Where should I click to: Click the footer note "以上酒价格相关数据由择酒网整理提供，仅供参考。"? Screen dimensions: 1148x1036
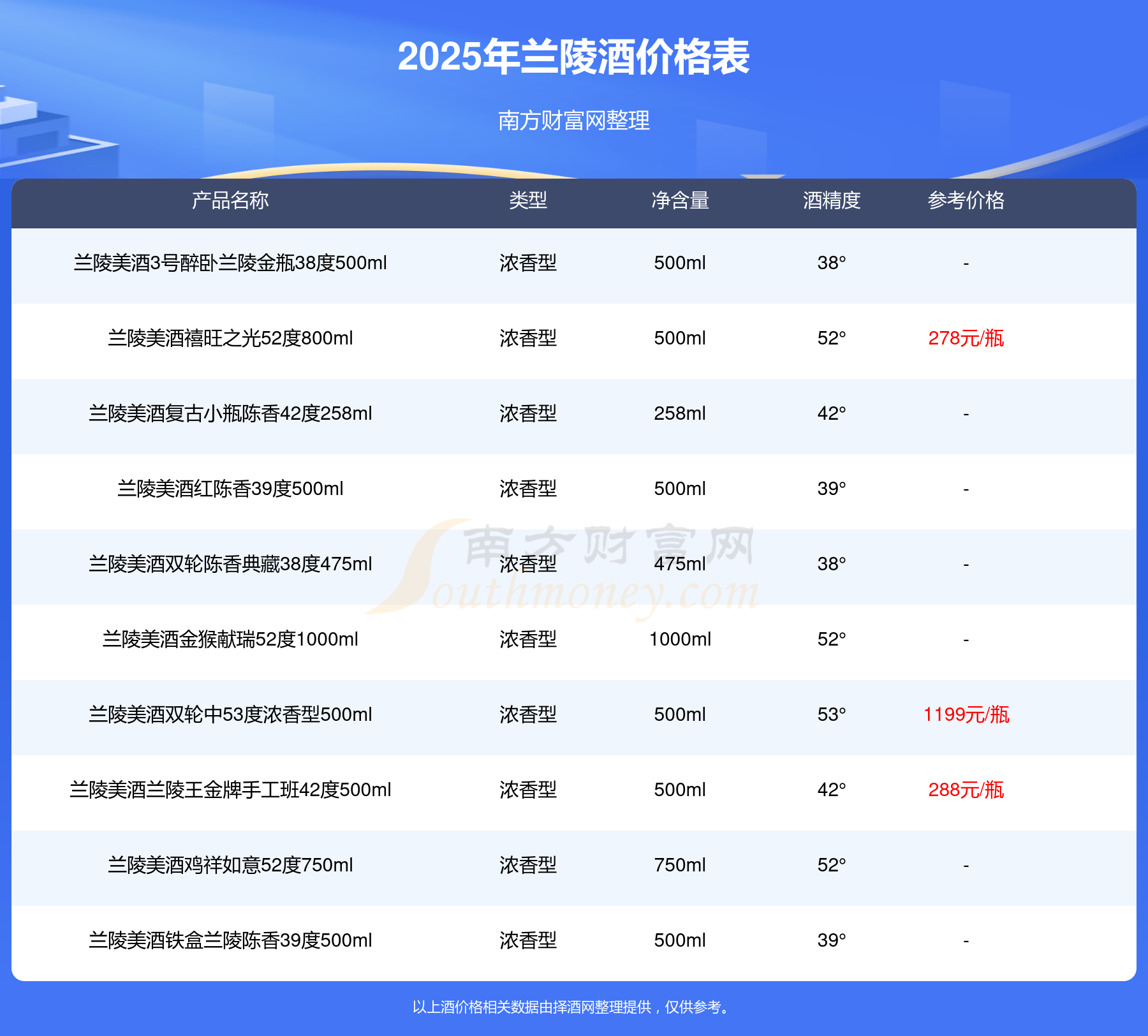click(572, 1007)
